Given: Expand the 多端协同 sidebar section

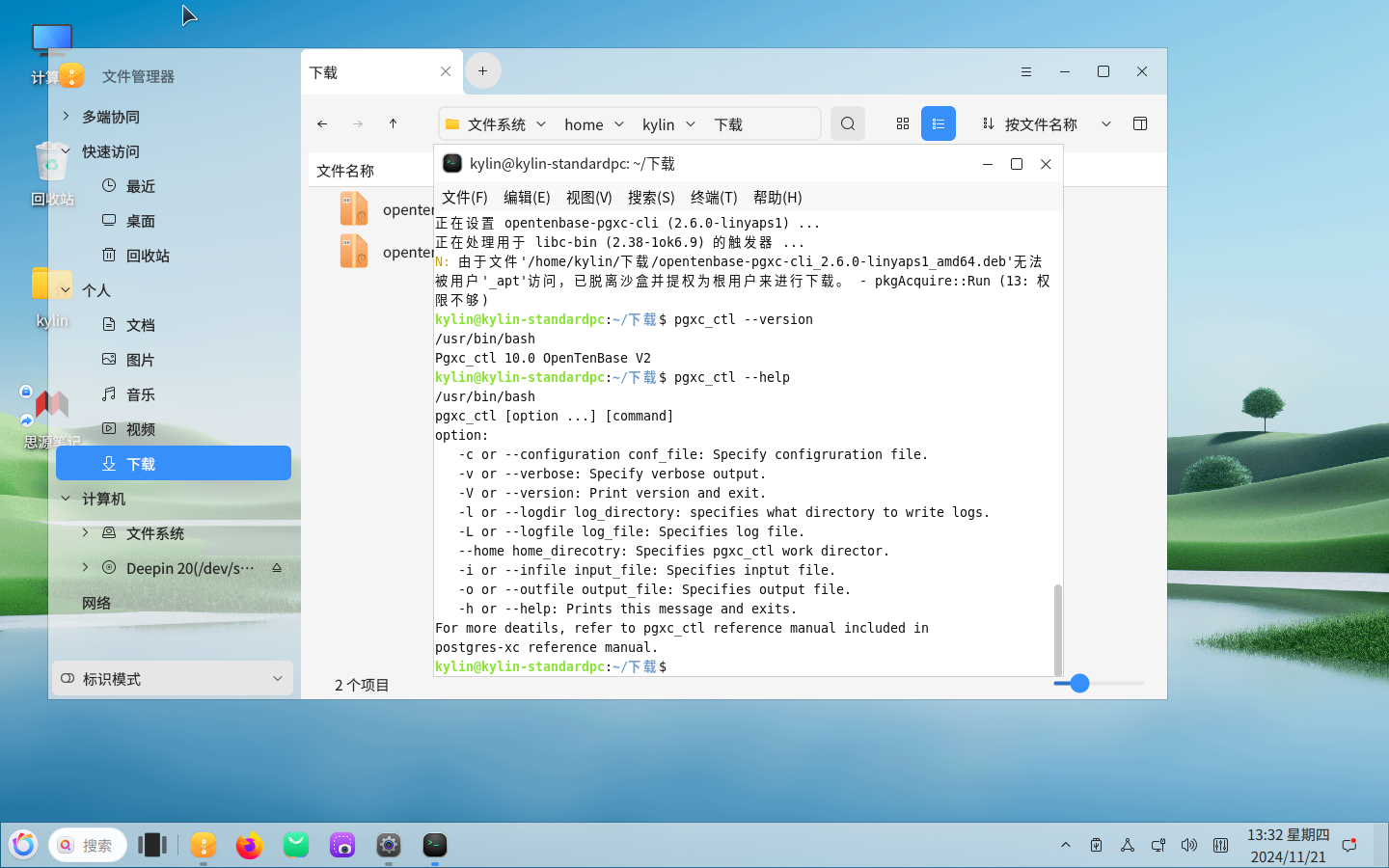Looking at the screenshot, I should point(66,116).
